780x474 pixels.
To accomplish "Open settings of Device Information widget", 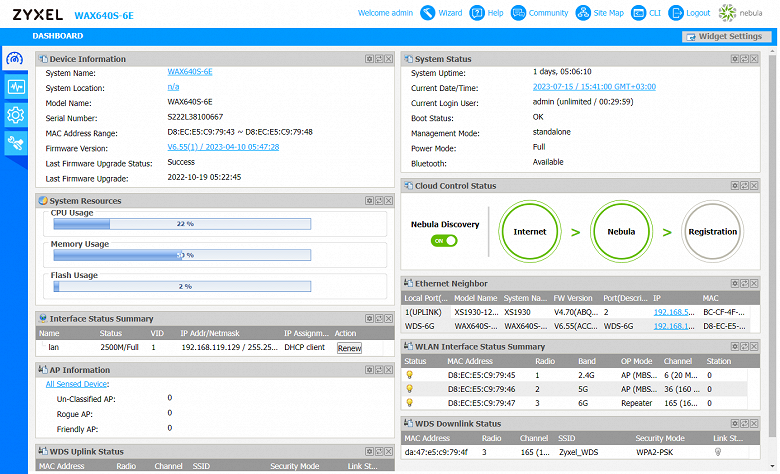I will click(369, 59).
